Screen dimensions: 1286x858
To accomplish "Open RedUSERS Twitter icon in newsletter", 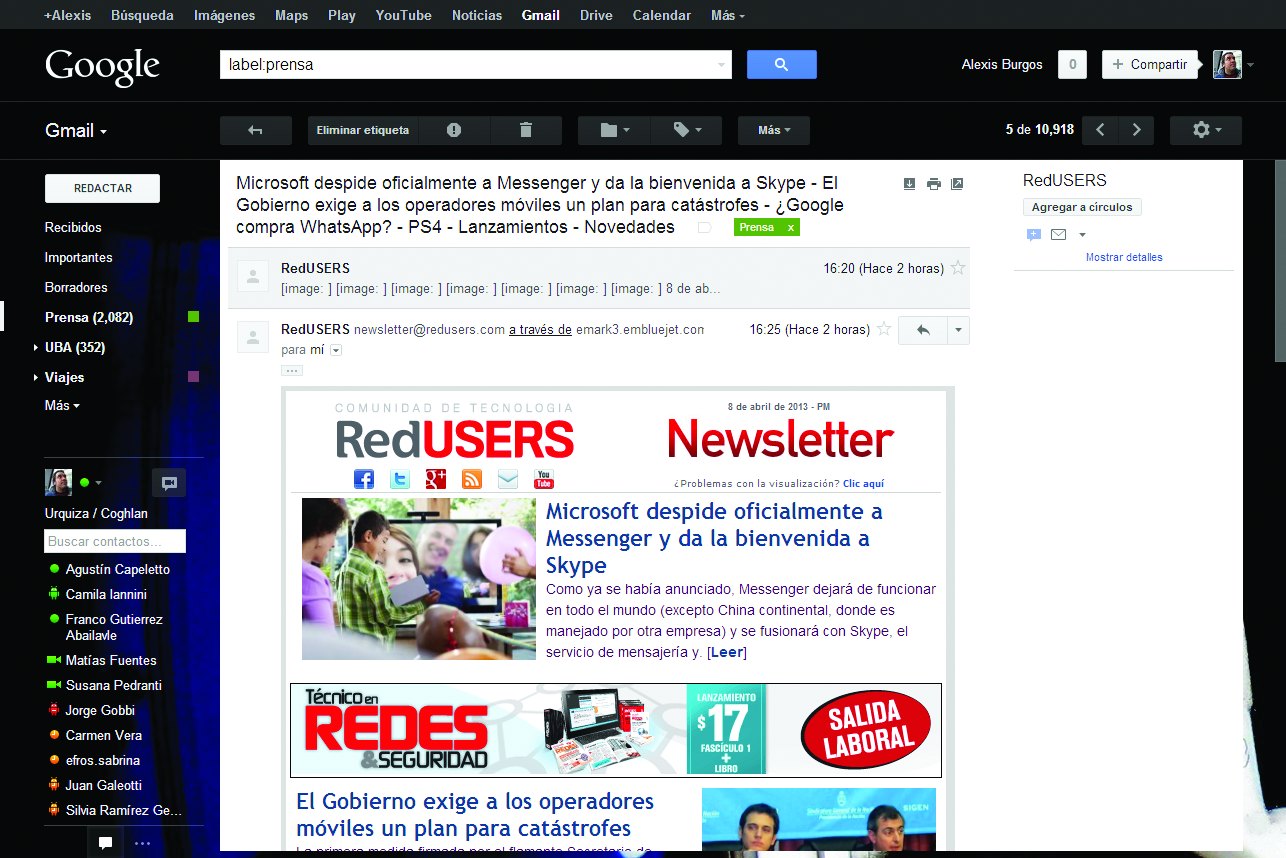I will pyautogui.click(x=400, y=478).
